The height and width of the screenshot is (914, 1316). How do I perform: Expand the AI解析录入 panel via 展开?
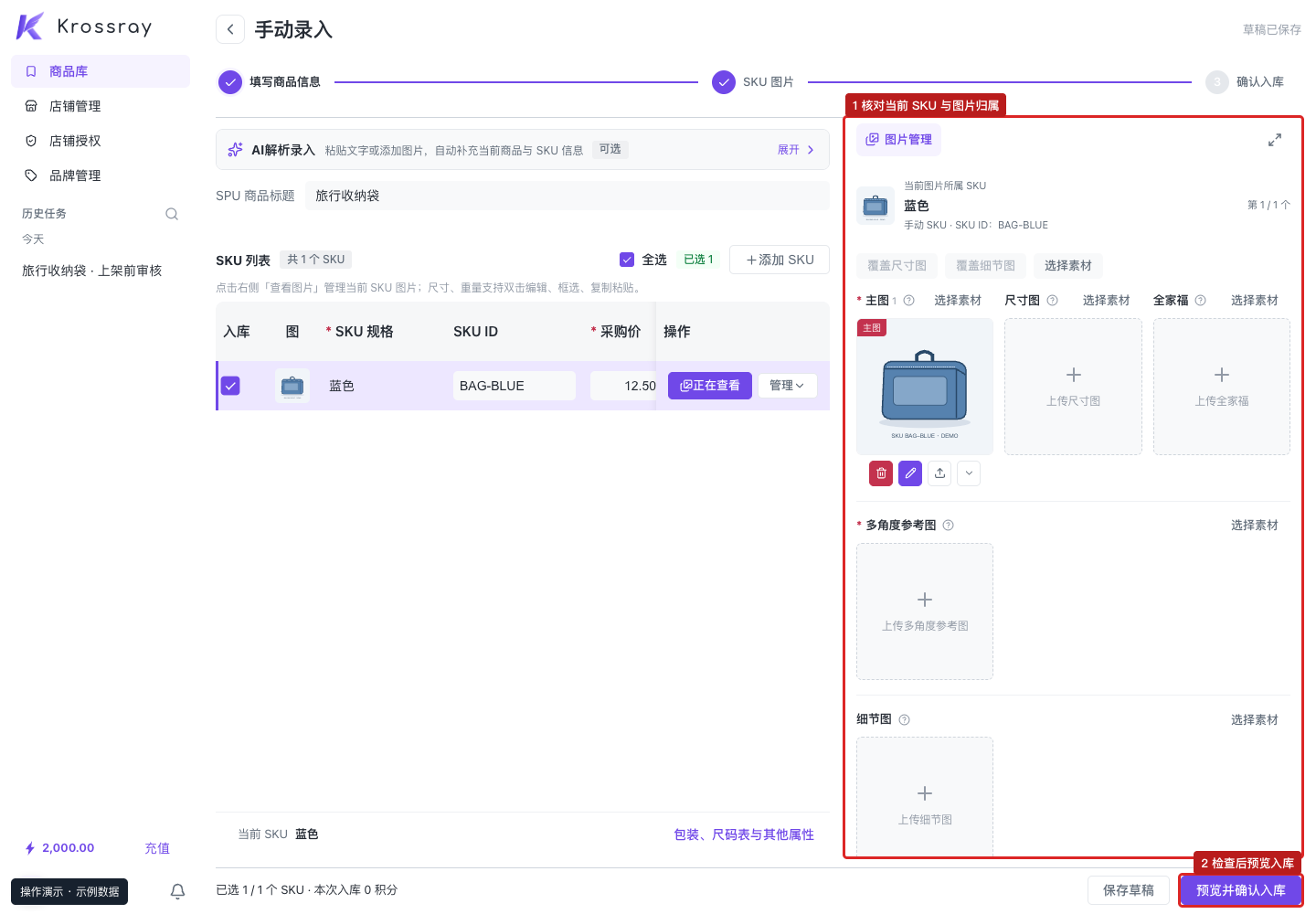pos(796,150)
